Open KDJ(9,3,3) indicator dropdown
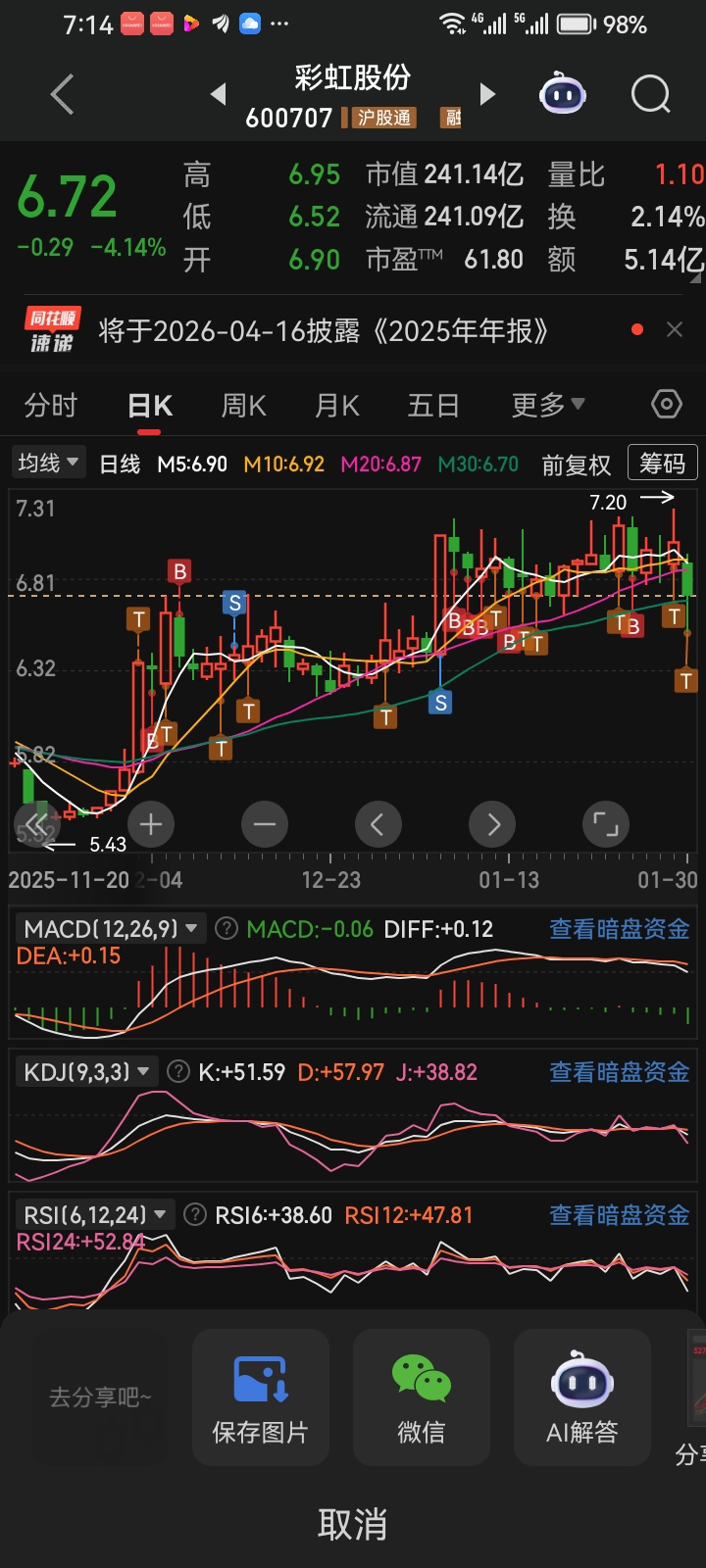The height and width of the screenshot is (1568, 706). coord(86,1071)
